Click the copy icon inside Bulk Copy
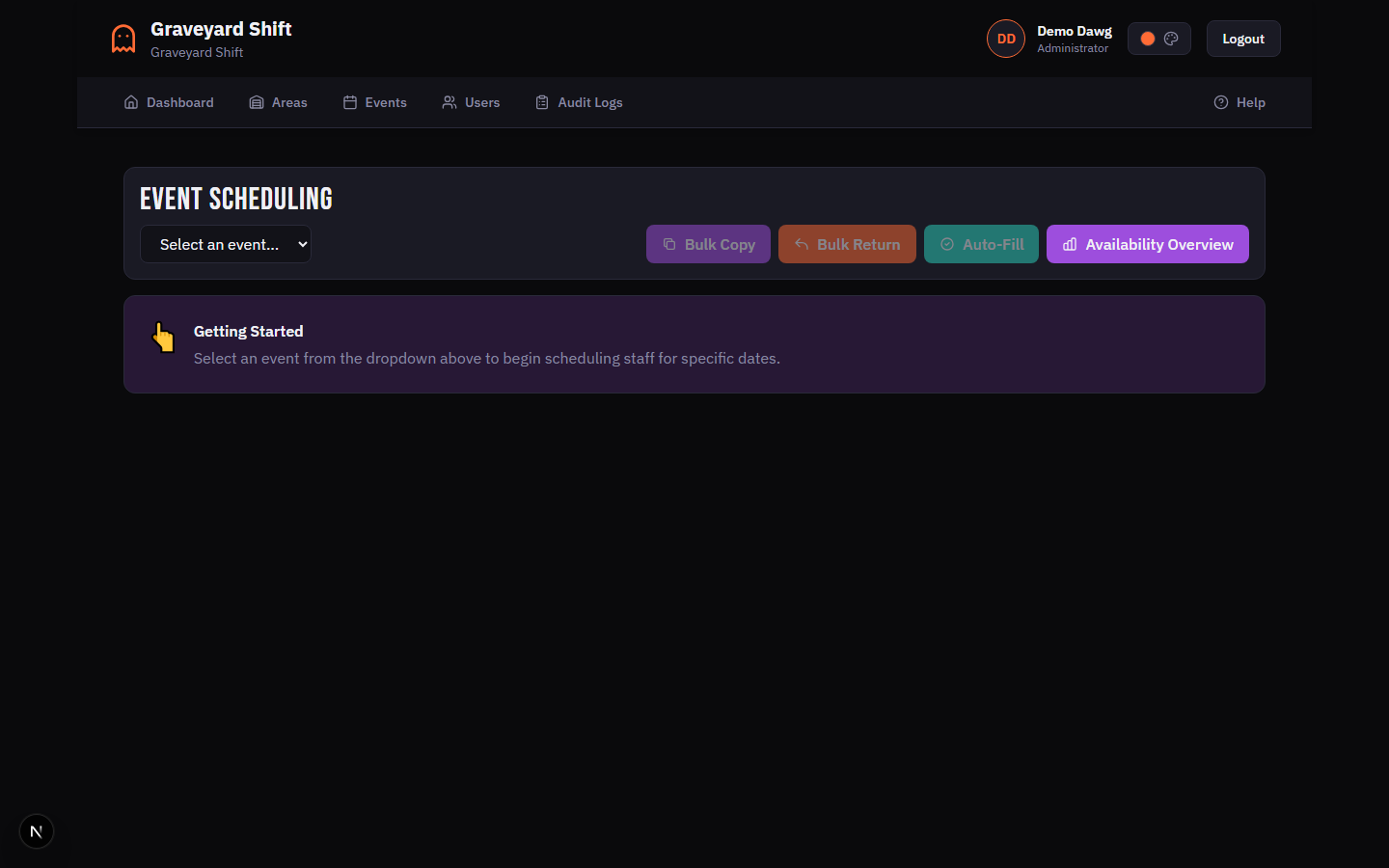Image resolution: width=1389 pixels, height=868 pixels. point(669,244)
